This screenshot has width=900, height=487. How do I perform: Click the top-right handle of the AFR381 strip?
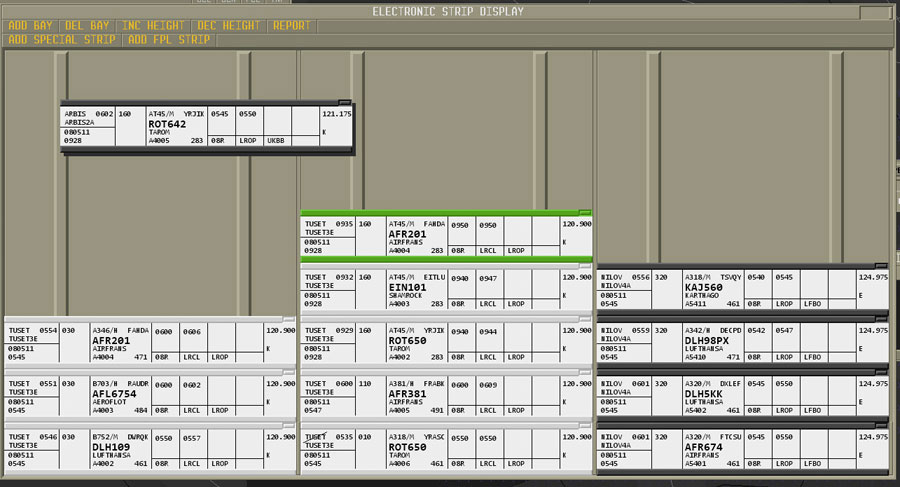coord(584,372)
